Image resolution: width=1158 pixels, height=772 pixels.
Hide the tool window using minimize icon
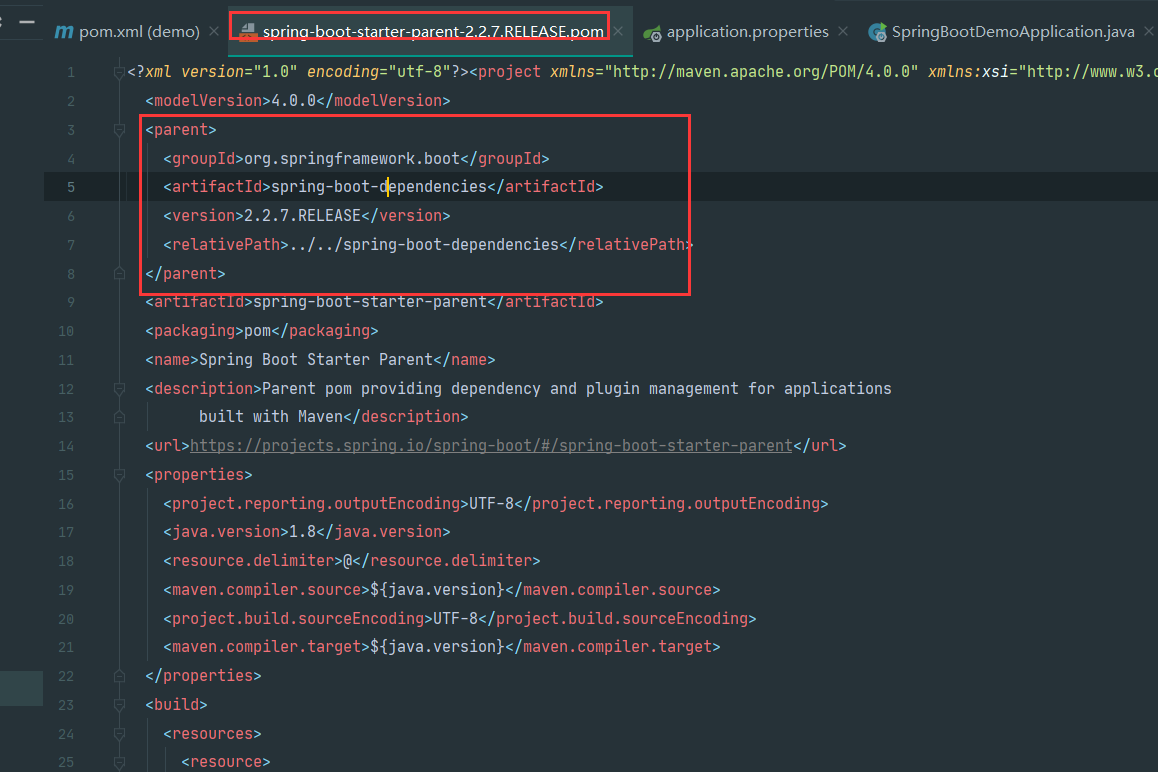[x=27, y=22]
